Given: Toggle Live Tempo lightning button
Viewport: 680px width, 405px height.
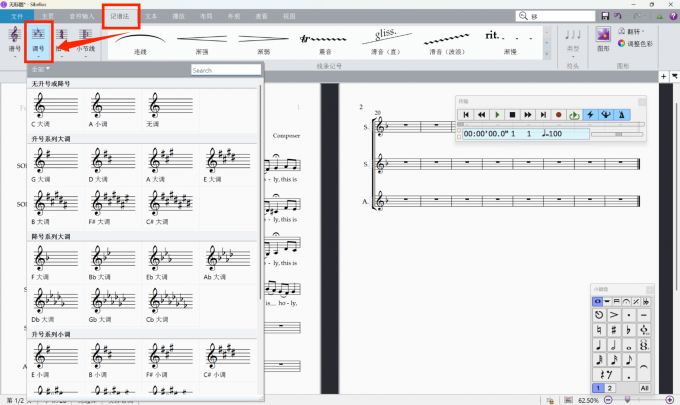Looking at the screenshot, I should point(590,114).
